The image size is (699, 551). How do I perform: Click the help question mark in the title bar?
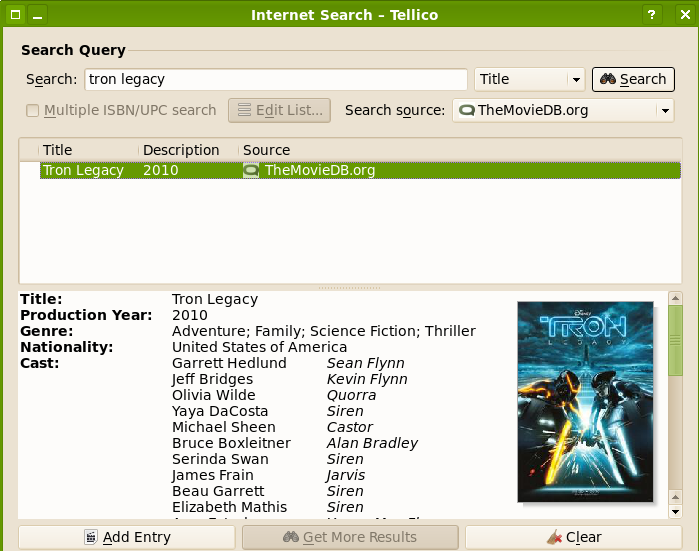click(x=652, y=15)
